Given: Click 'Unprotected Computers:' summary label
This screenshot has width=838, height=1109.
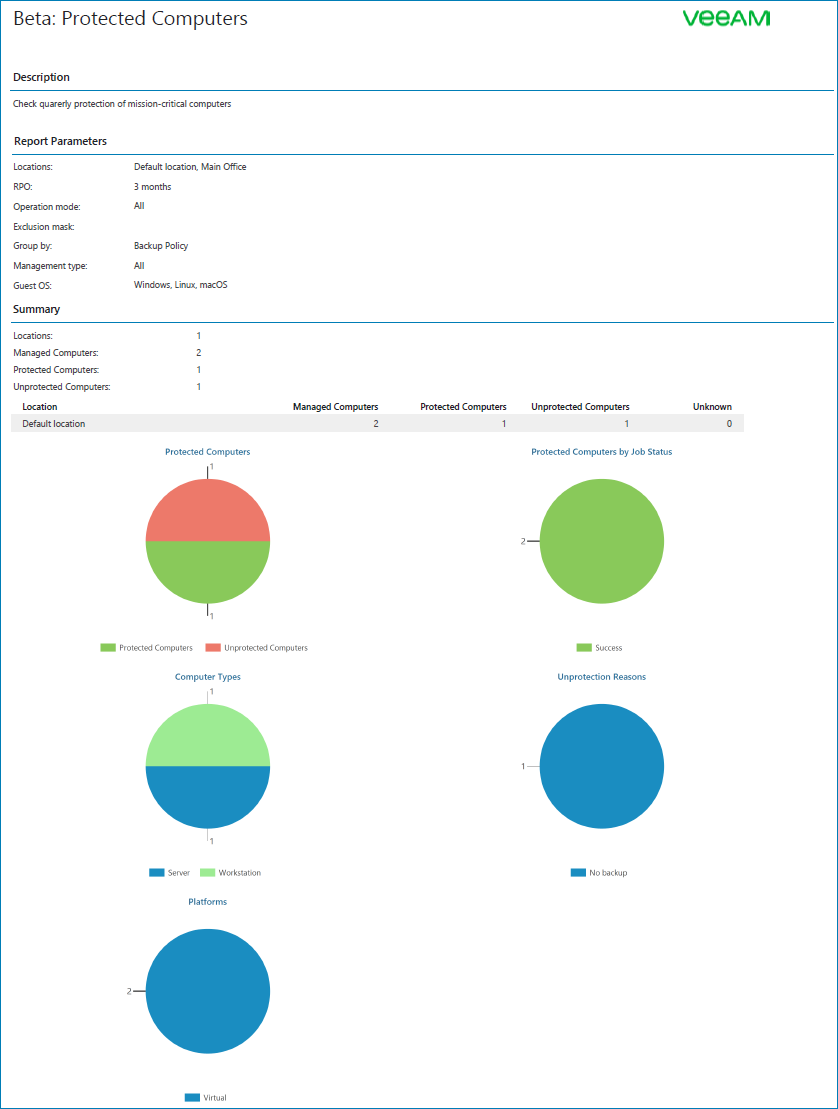Looking at the screenshot, I should pyautogui.click(x=62, y=387).
